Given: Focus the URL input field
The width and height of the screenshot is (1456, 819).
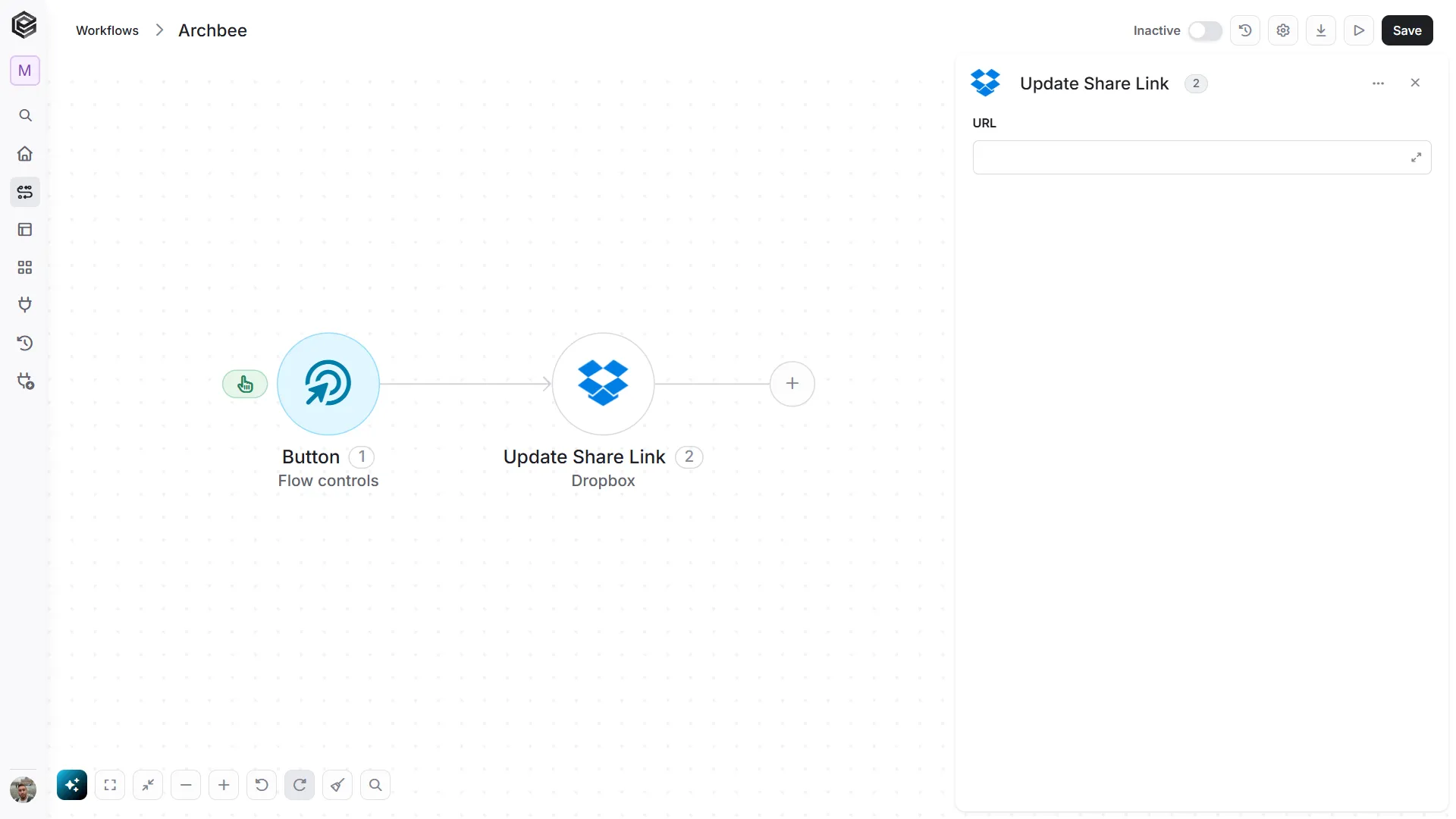Looking at the screenshot, I should 1202,157.
